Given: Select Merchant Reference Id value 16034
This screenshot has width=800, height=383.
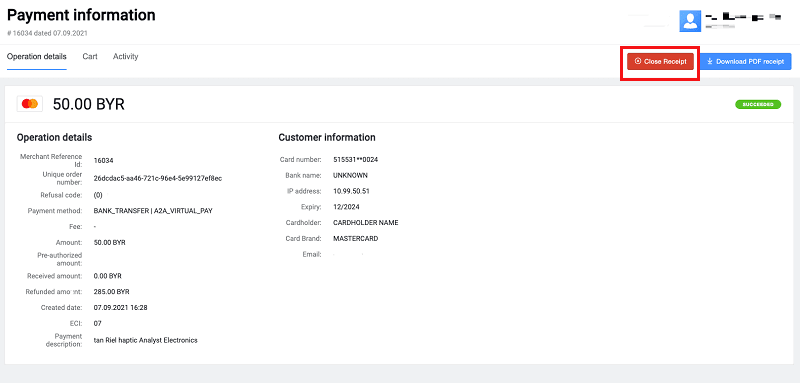Looking at the screenshot, I should (104, 160).
